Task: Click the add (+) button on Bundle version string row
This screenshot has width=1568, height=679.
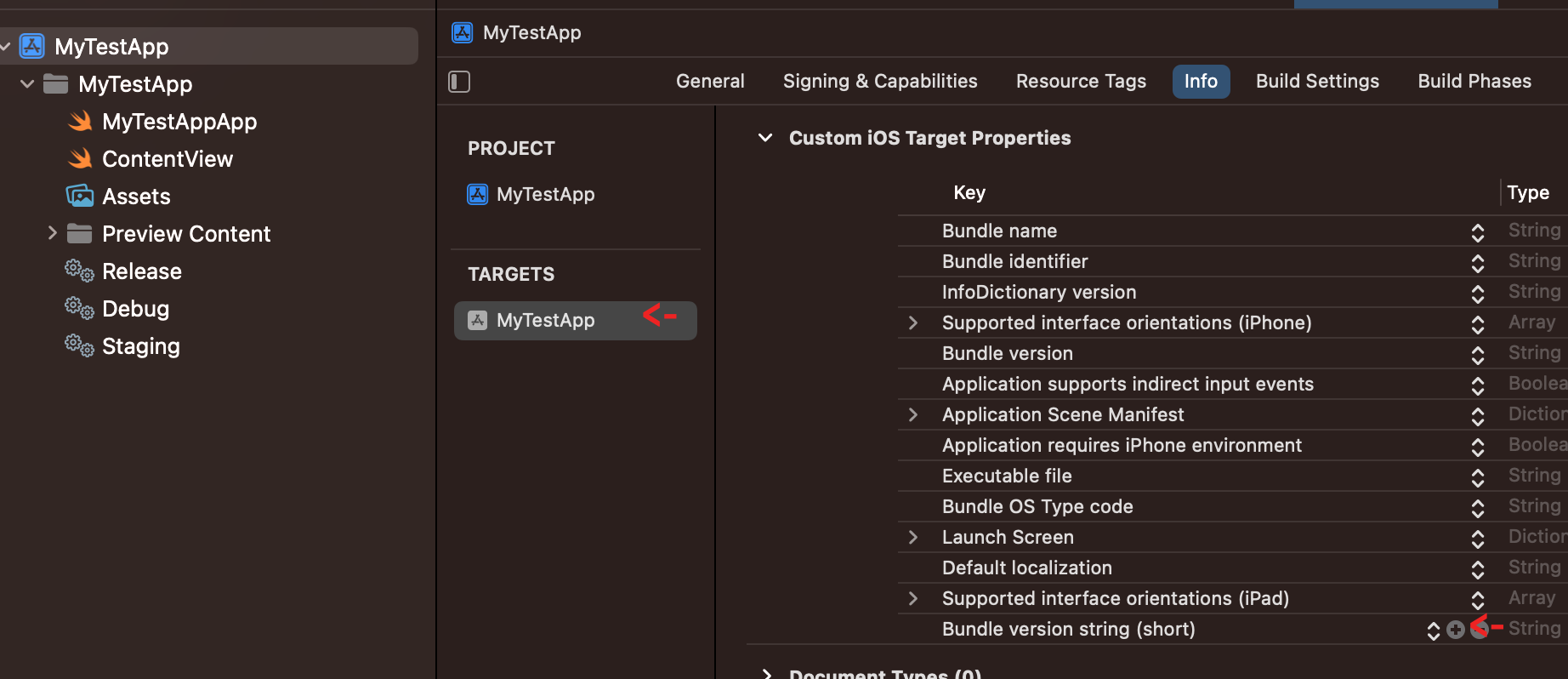Action: pyautogui.click(x=1456, y=630)
